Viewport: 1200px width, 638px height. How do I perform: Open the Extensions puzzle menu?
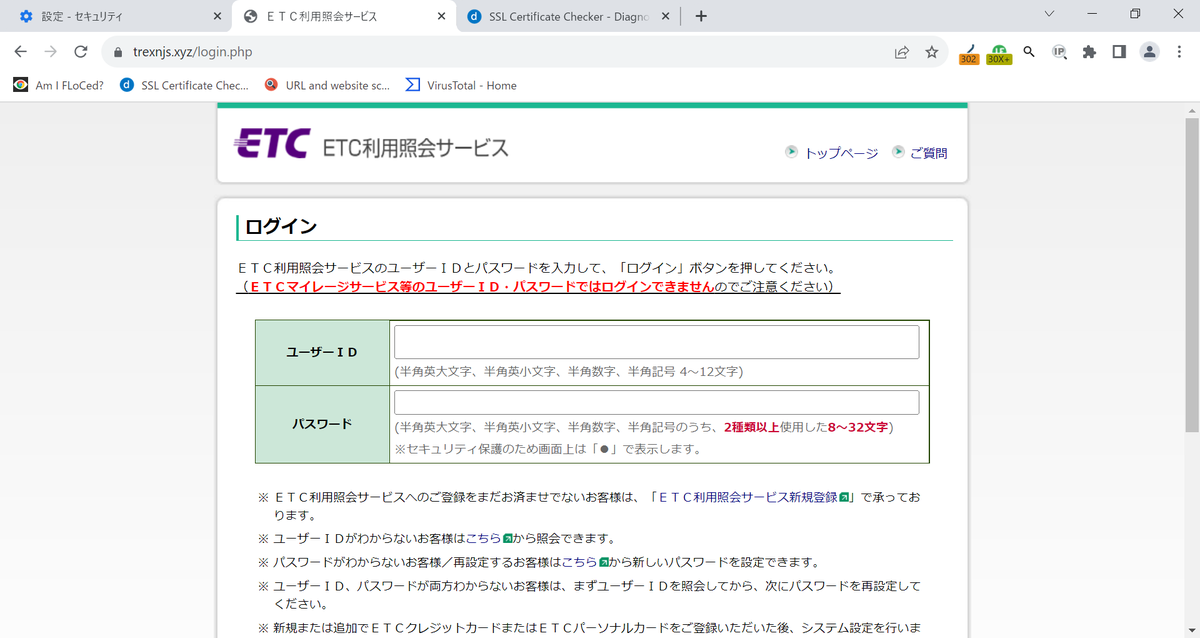[x=1090, y=52]
